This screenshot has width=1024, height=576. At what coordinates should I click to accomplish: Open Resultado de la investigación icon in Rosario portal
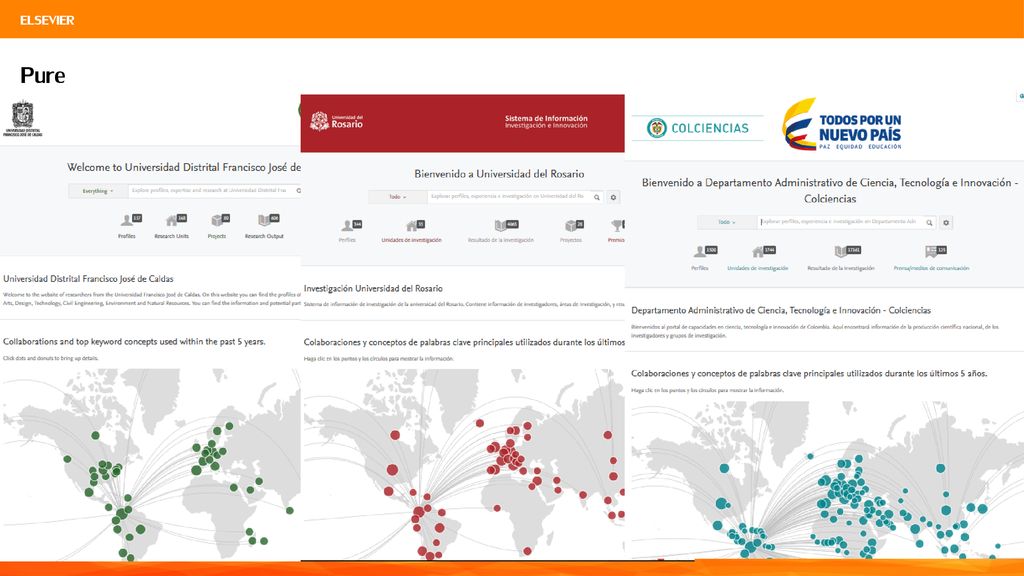click(505, 225)
